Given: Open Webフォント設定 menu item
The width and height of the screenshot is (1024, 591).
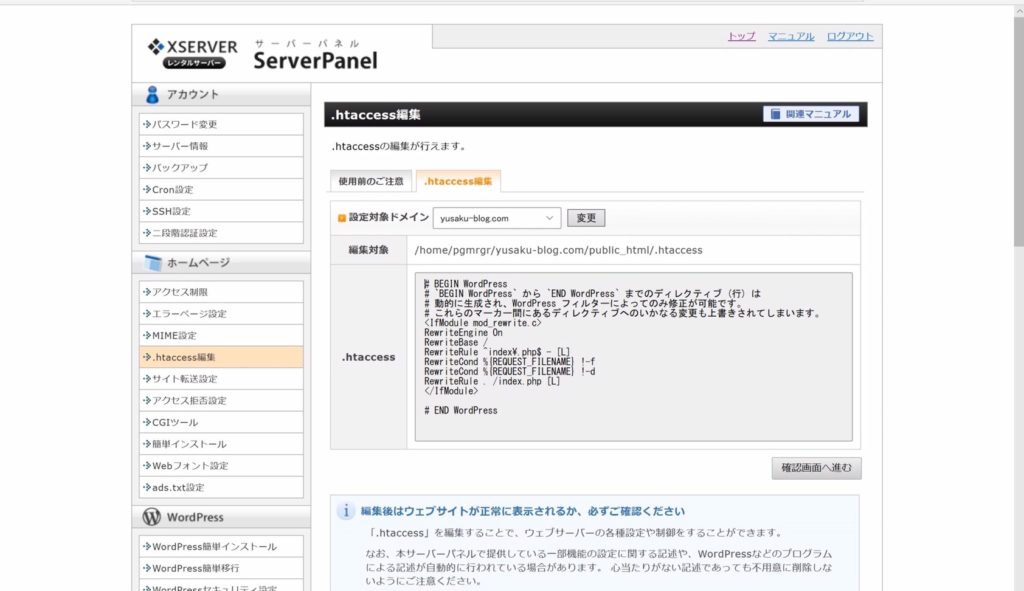Looking at the screenshot, I should (x=221, y=466).
